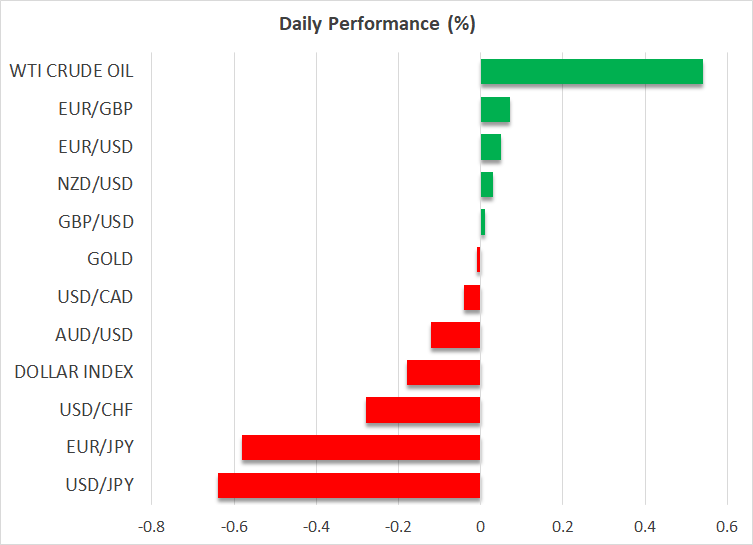The height and width of the screenshot is (545, 753).
Task: Click the red USD/JPY bar
Action: coord(349,485)
